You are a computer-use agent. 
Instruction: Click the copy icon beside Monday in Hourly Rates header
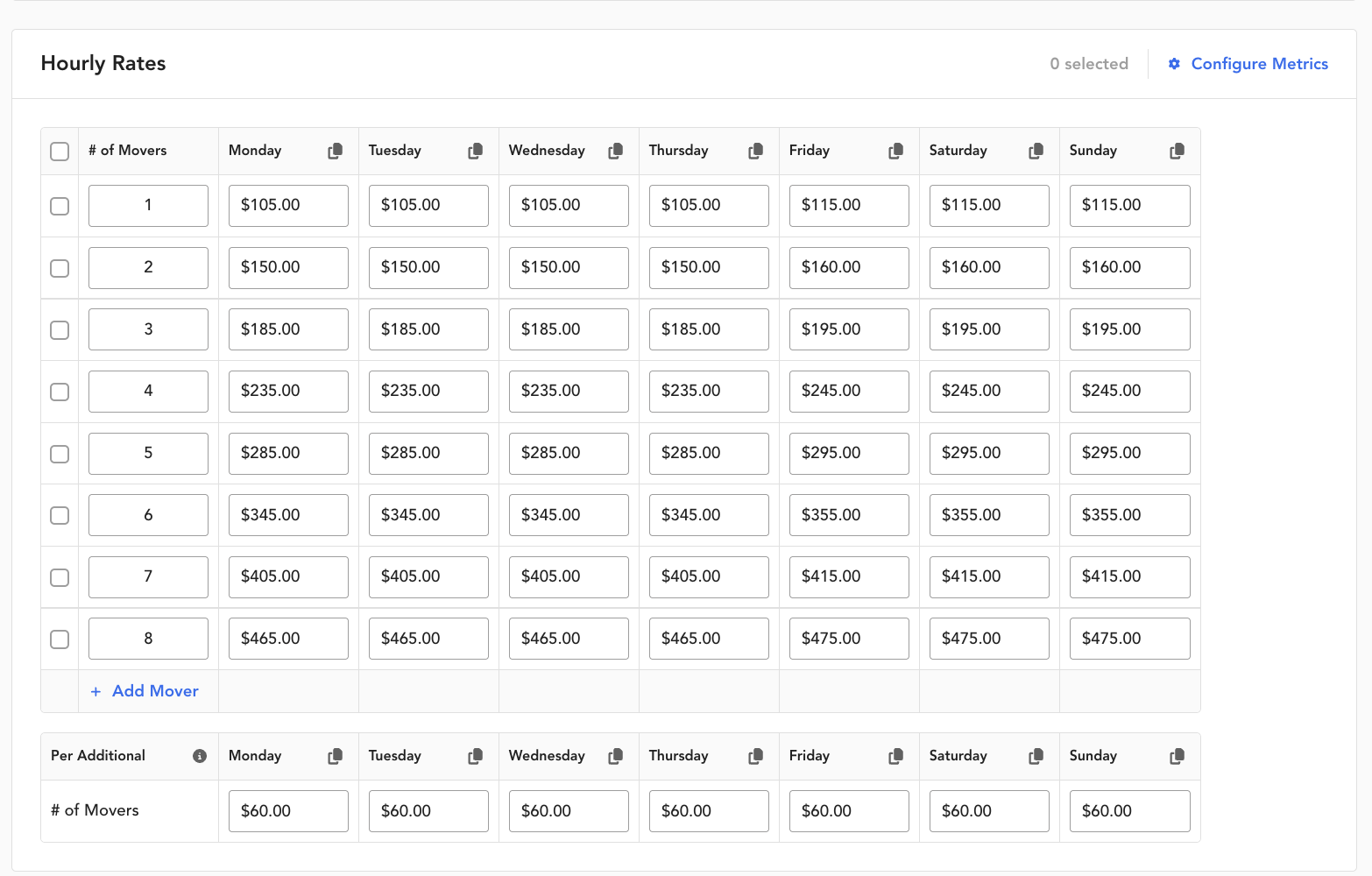click(x=335, y=151)
